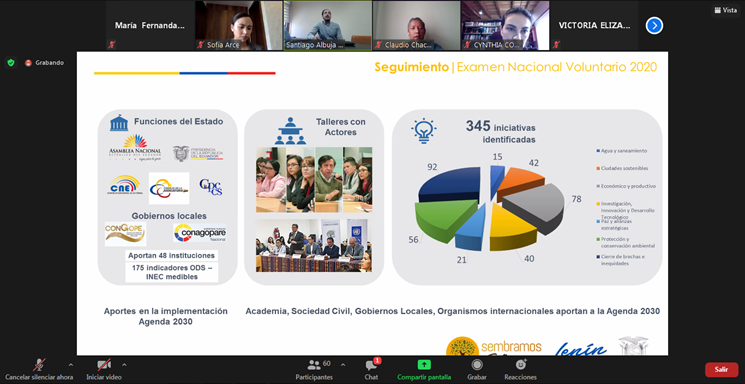Unmute microphone with Cancelar silenciar ahora

(39, 369)
